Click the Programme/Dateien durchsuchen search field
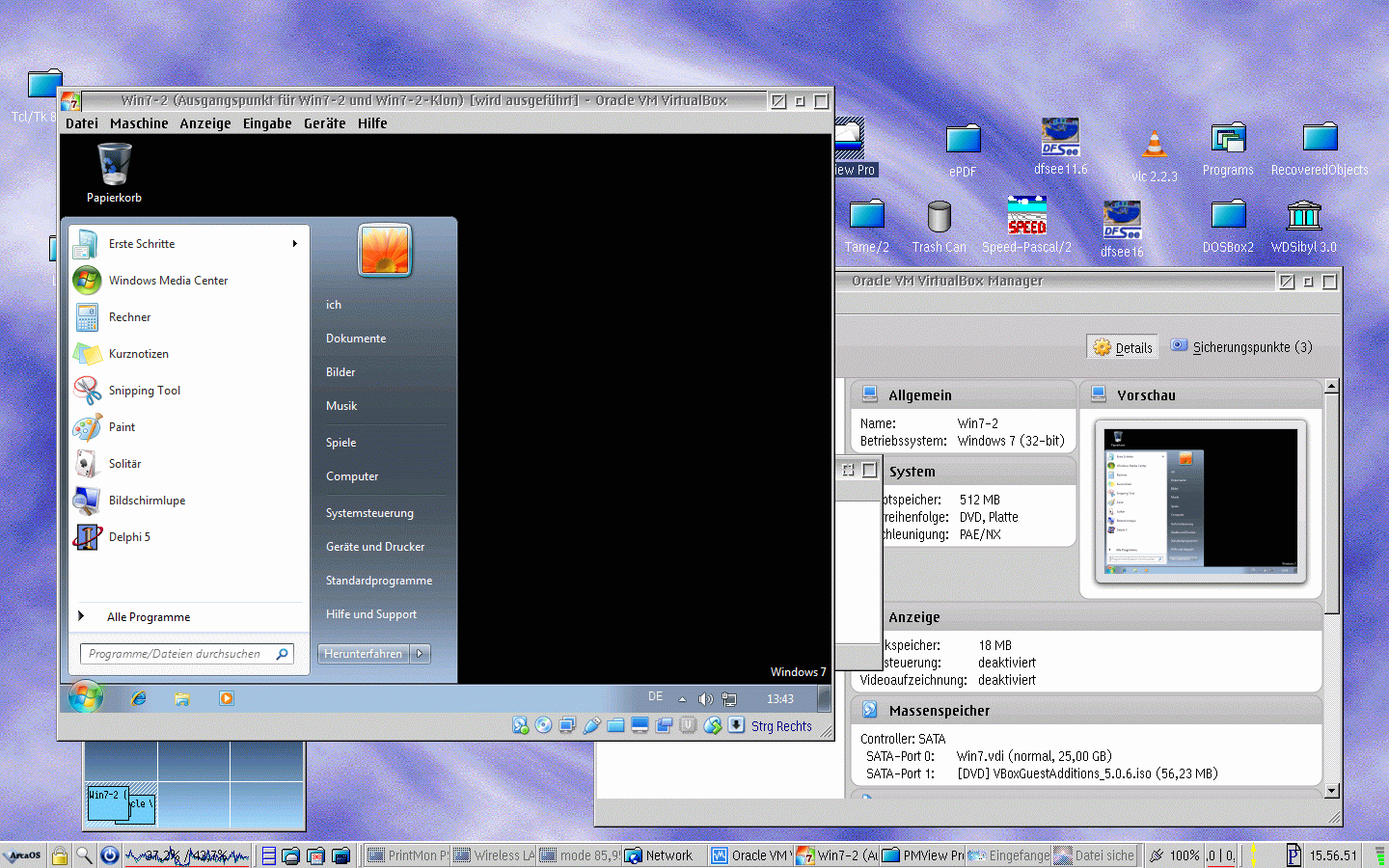Screen dimensions: 1389x868 point(187,654)
